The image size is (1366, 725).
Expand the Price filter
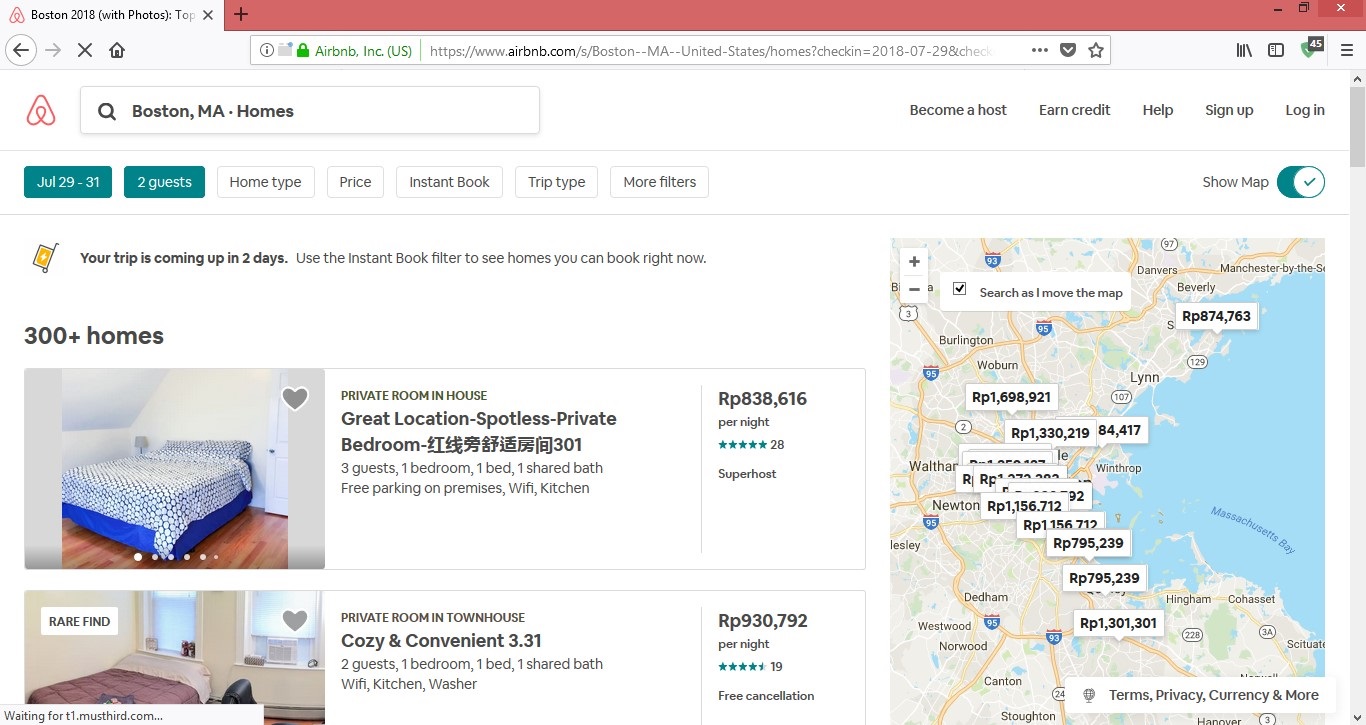coord(355,182)
